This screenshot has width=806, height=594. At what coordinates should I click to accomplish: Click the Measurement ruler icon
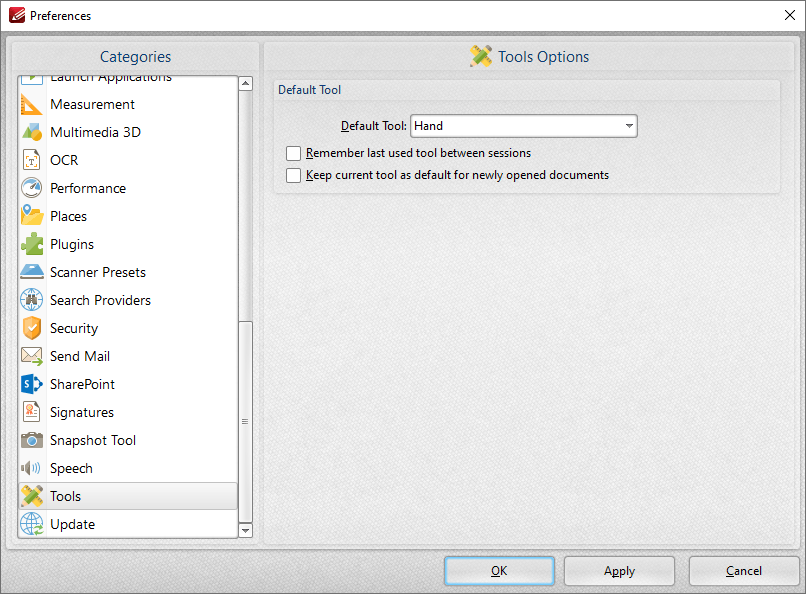31,104
